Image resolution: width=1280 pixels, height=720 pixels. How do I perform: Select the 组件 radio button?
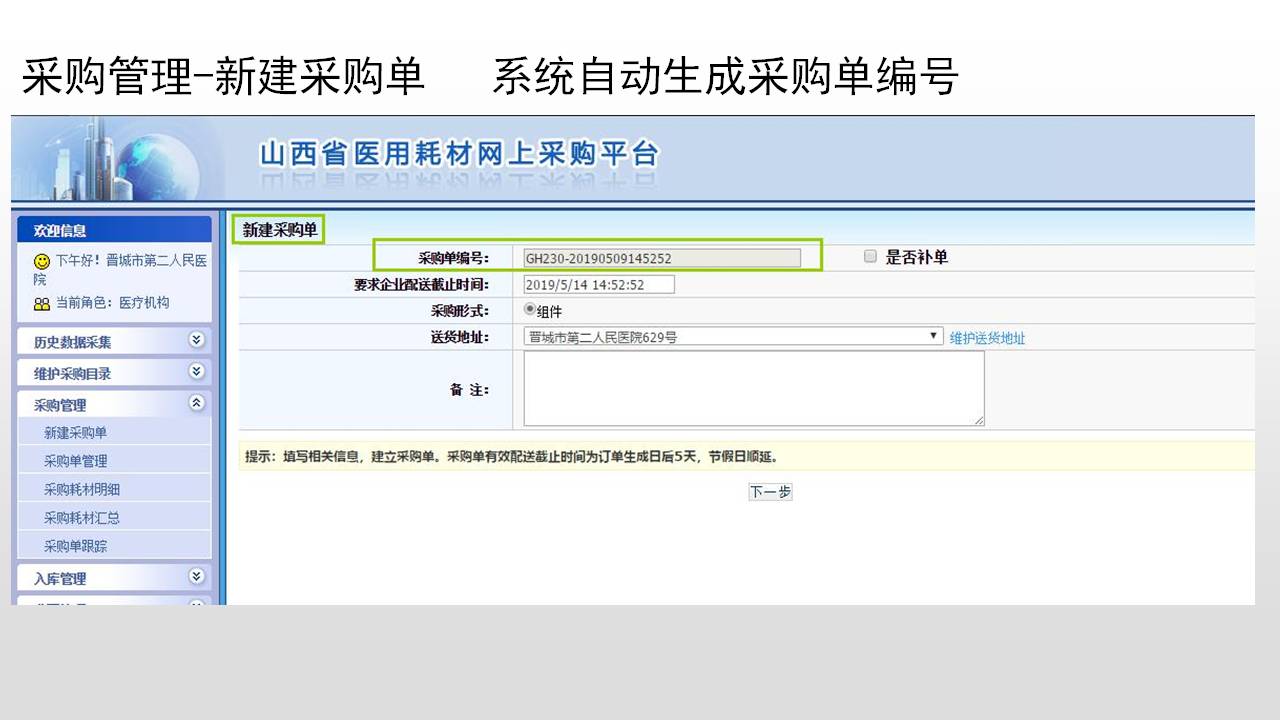tap(530, 310)
